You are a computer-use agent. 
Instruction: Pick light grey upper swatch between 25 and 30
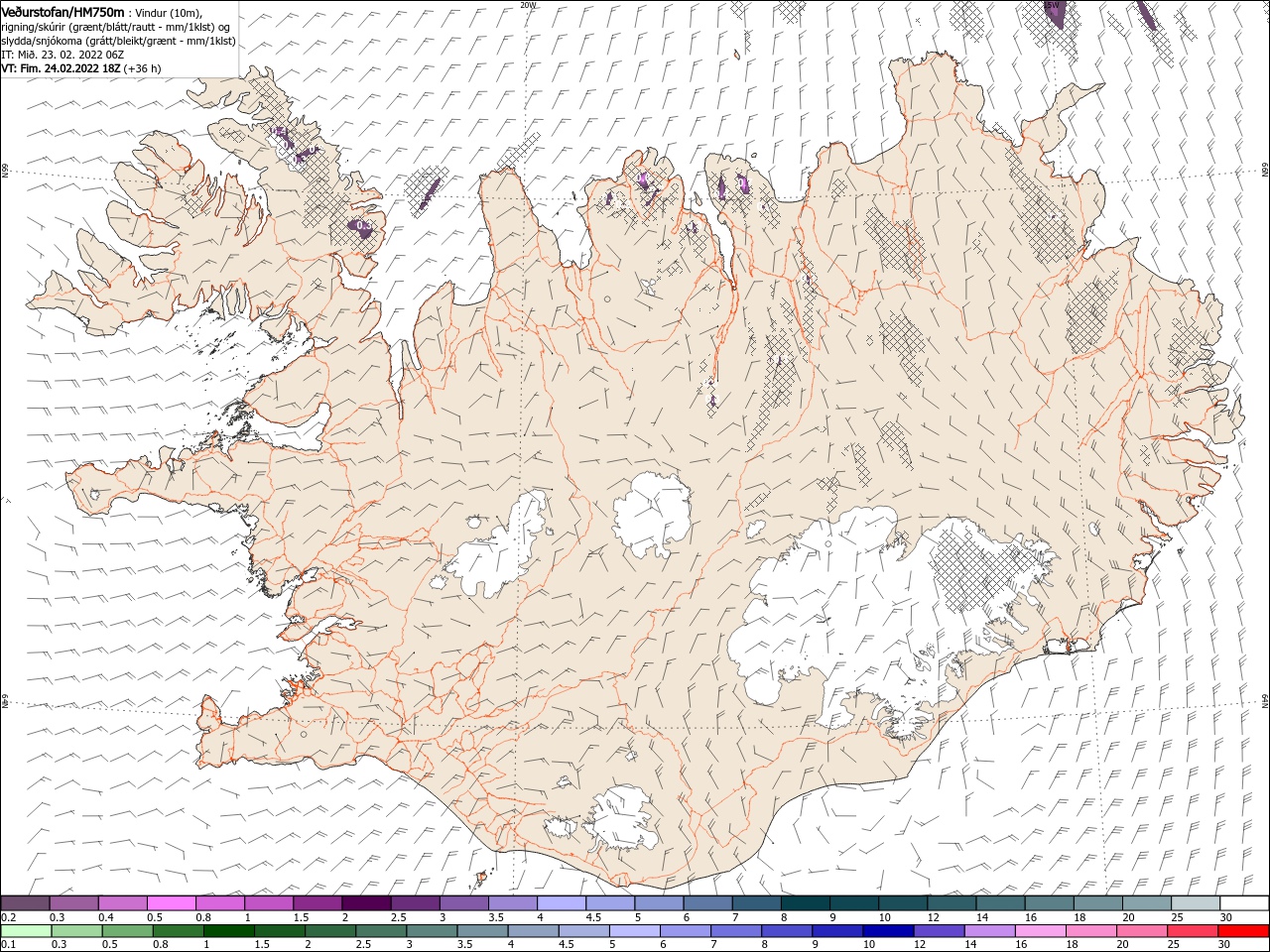pos(1195,903)
